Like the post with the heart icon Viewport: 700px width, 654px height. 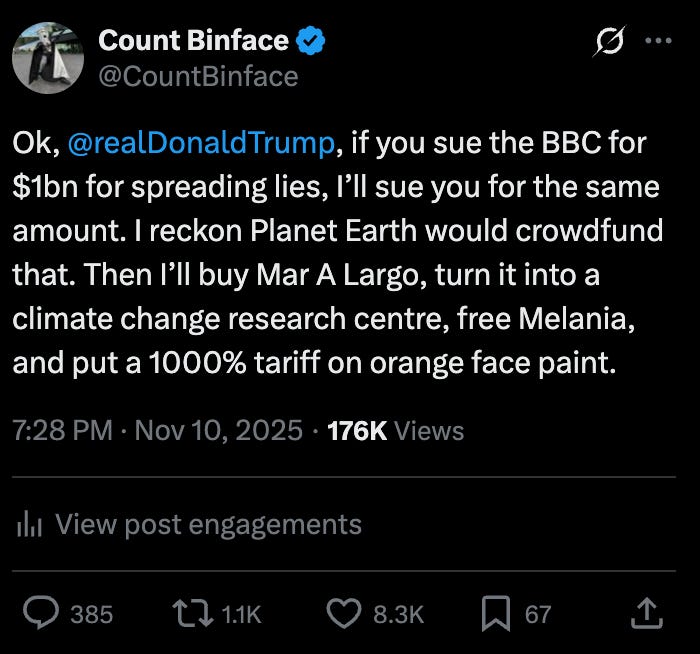click(344, 613)
